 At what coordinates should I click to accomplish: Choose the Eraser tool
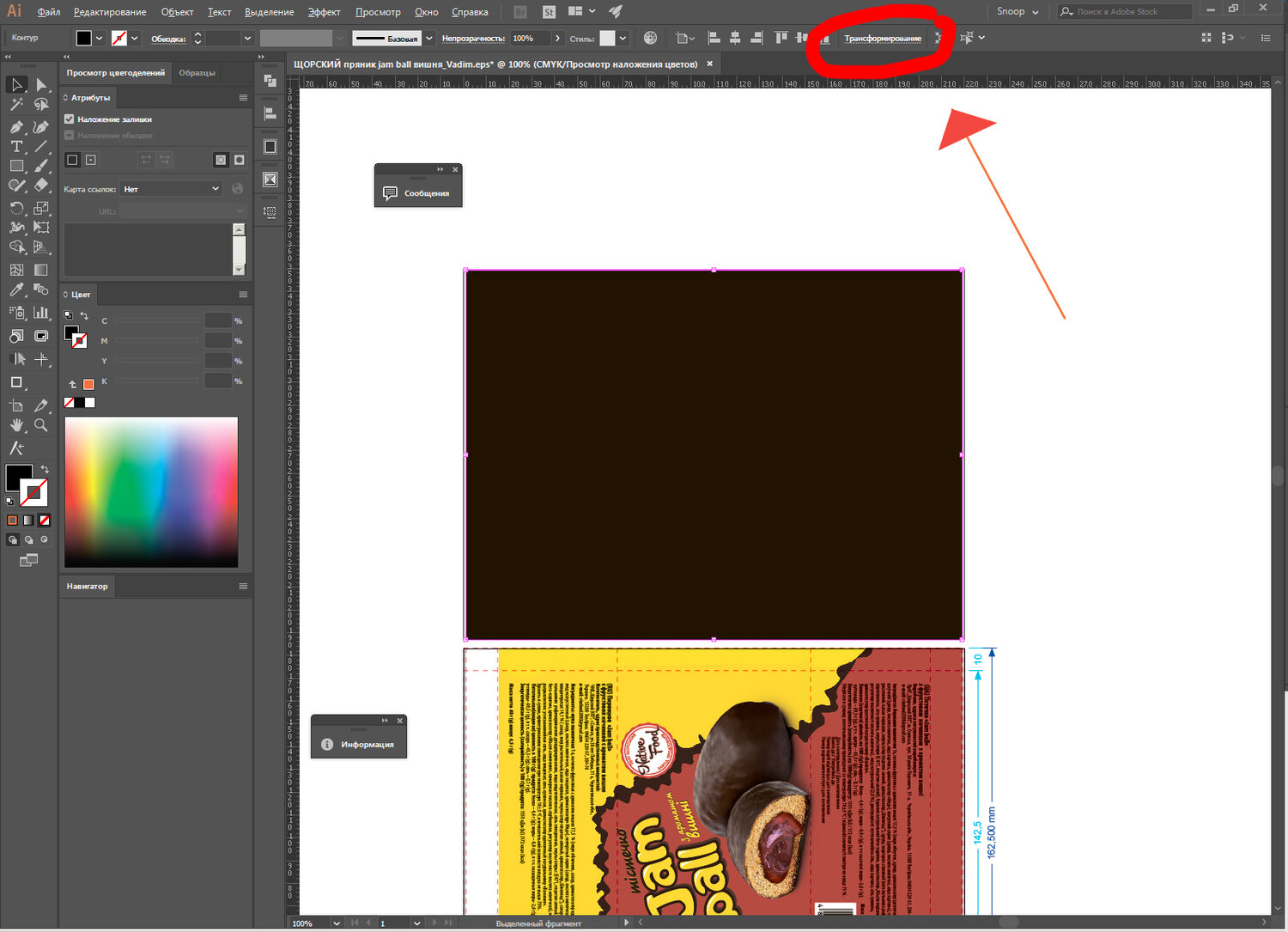pos(40,185)
